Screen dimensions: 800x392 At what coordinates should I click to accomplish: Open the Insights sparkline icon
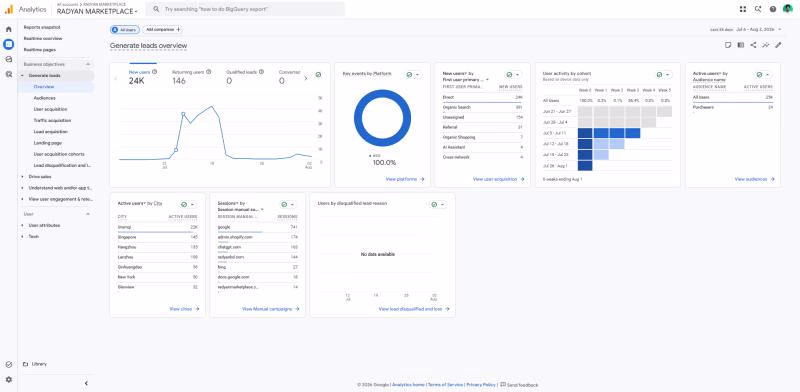point(766,45)
